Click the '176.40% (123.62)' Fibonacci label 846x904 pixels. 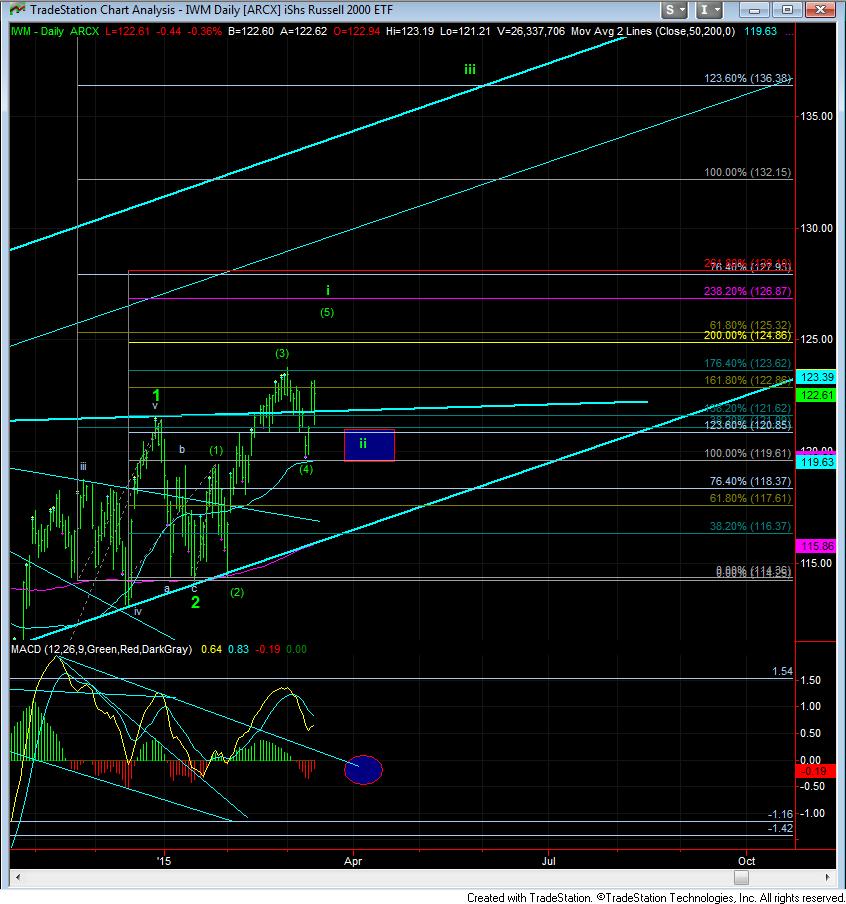[747, 363]
